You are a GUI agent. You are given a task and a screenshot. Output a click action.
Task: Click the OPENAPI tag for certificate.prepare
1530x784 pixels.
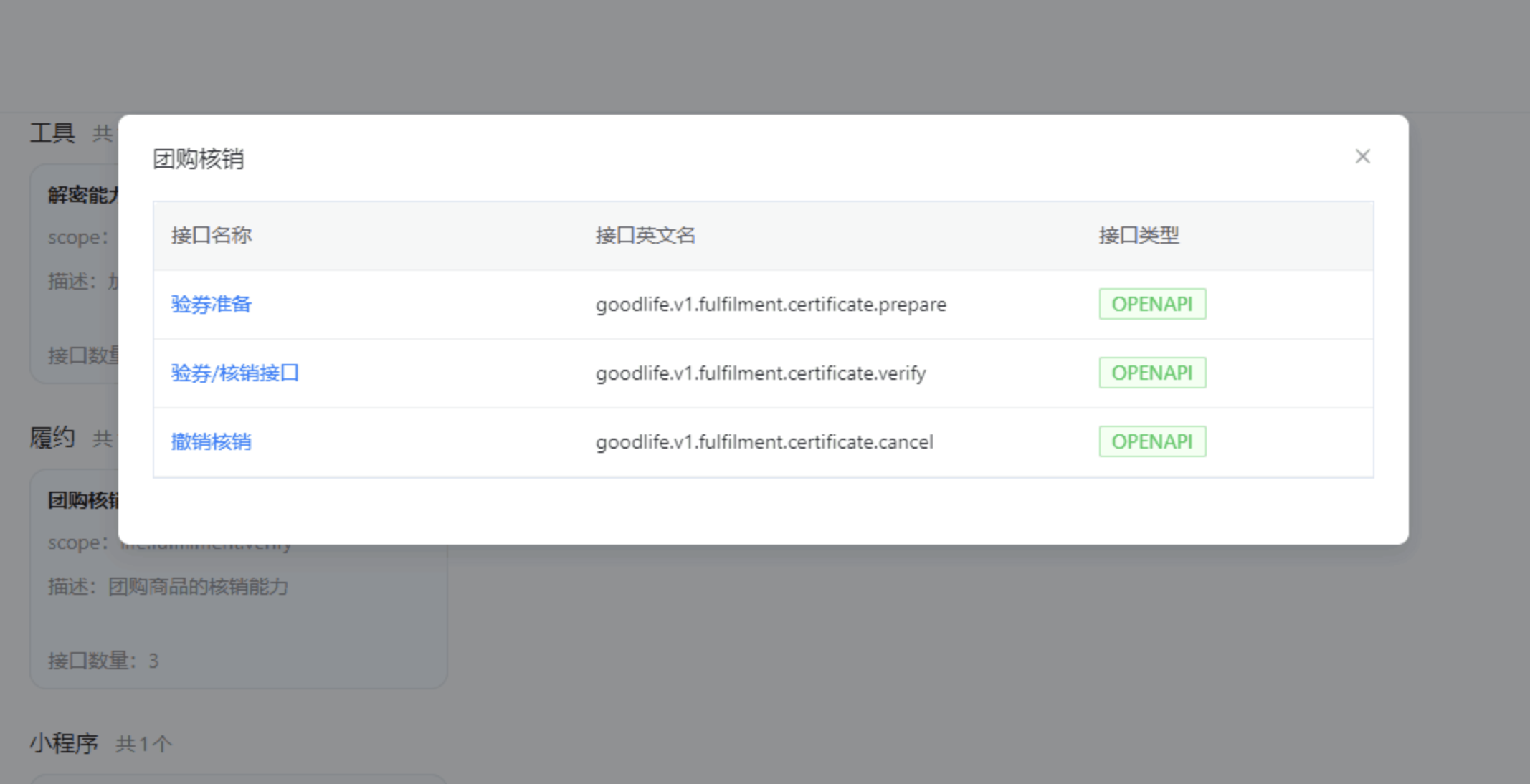point(1151,305)
